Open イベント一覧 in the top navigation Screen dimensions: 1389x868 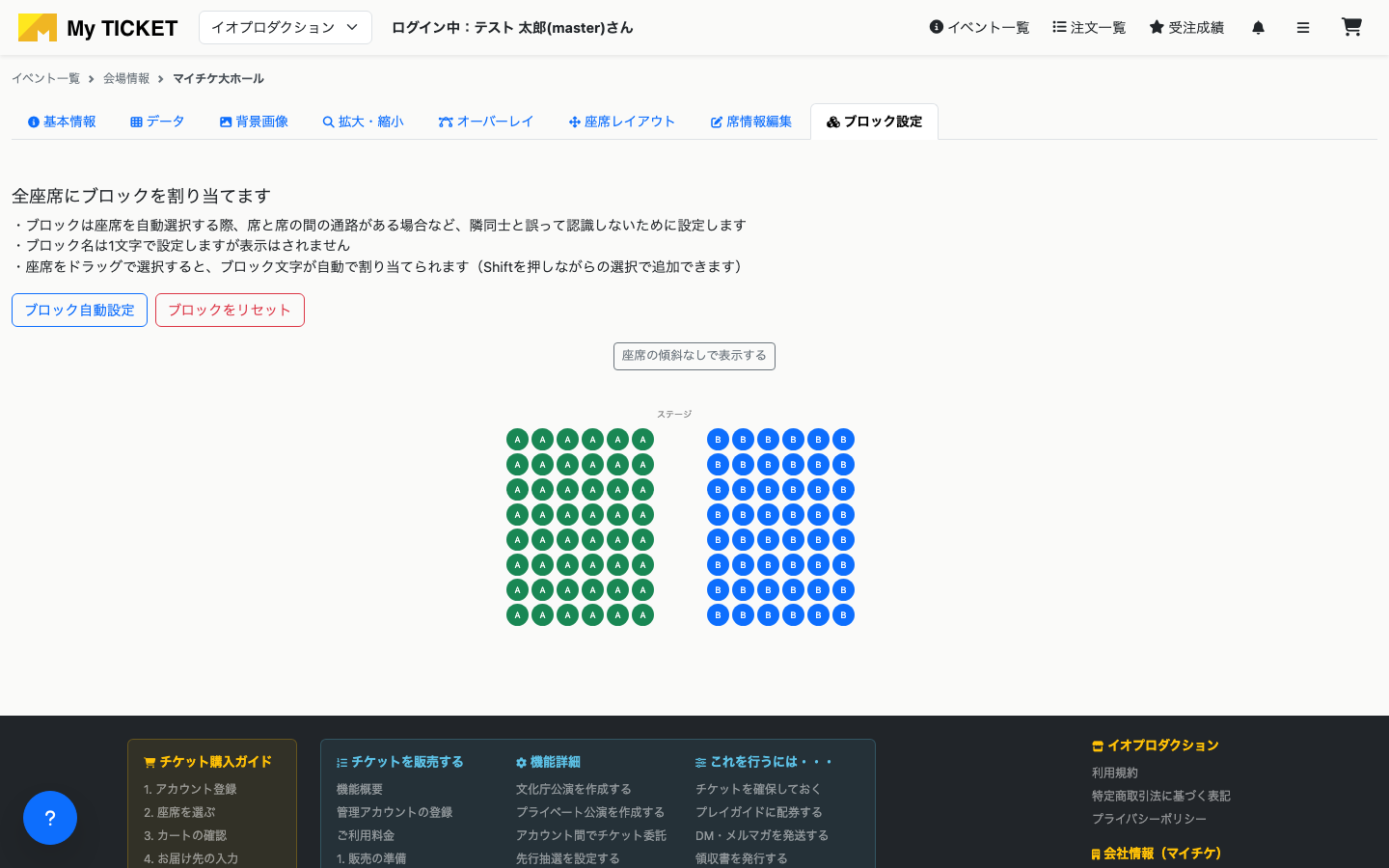pos(979,28)
